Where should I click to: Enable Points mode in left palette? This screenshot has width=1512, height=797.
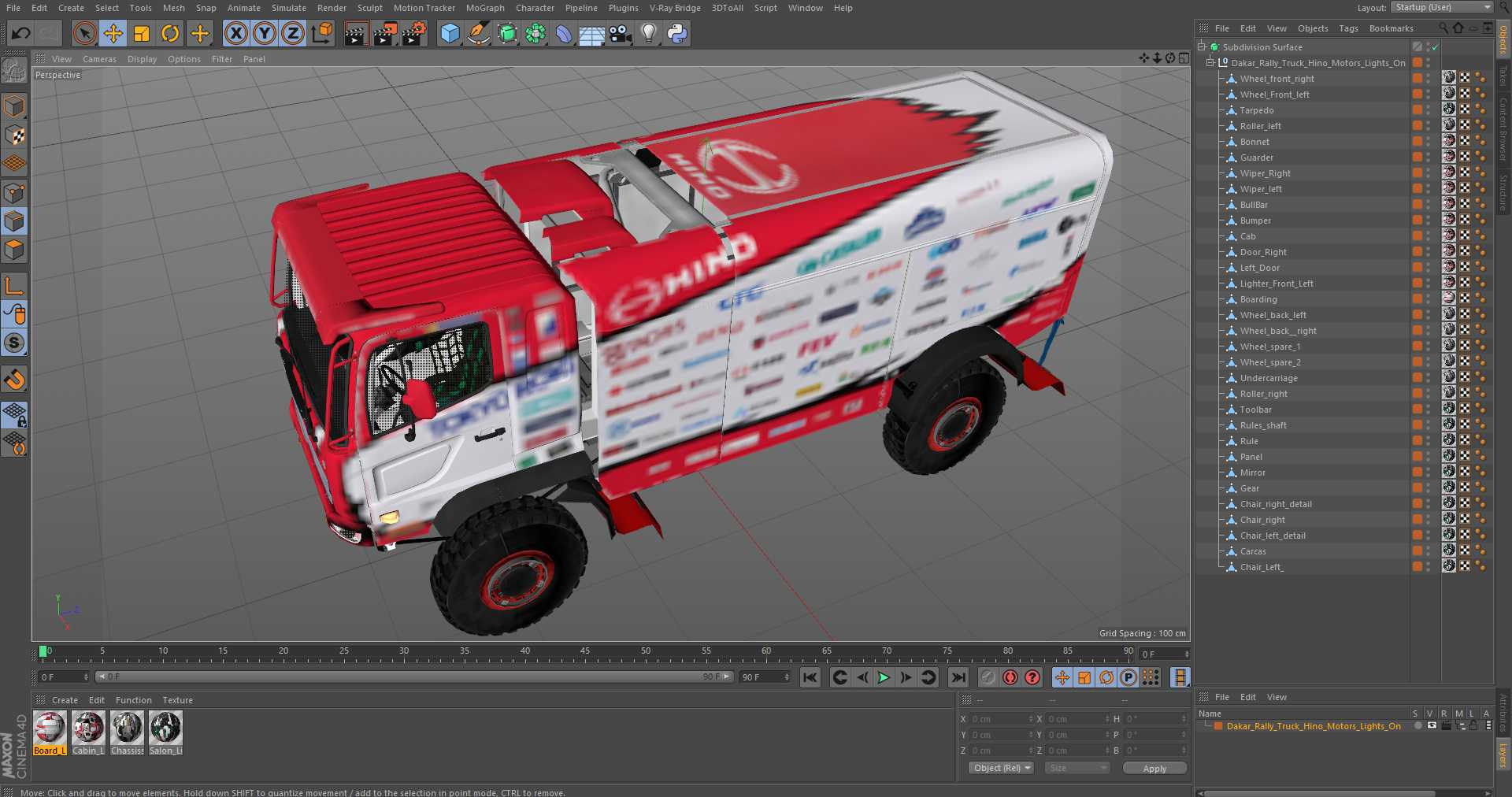tap(14, 192)
